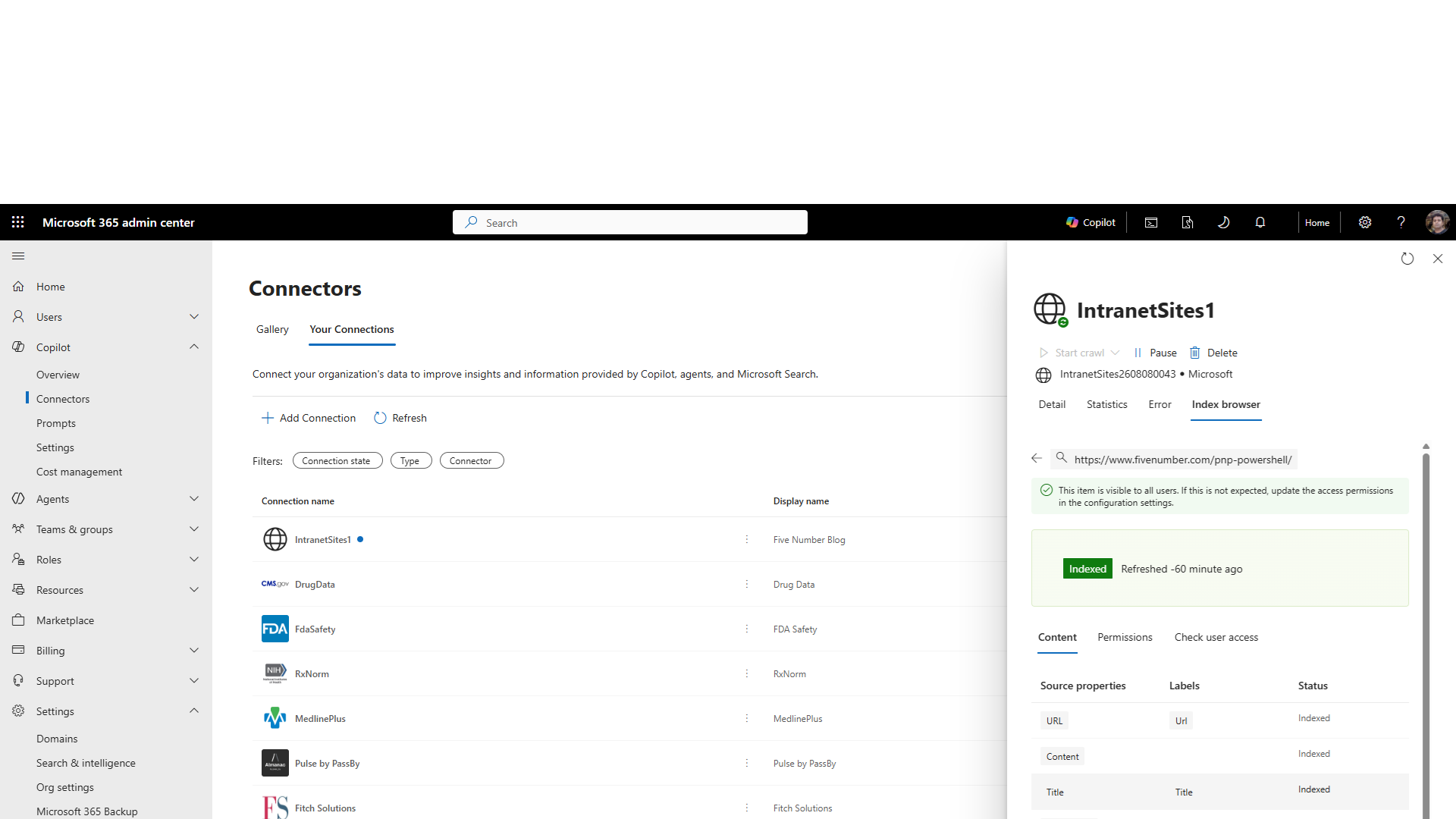1456x819 pixels.
Task: Open more options for RxNorm row
Action: point(747,673)
